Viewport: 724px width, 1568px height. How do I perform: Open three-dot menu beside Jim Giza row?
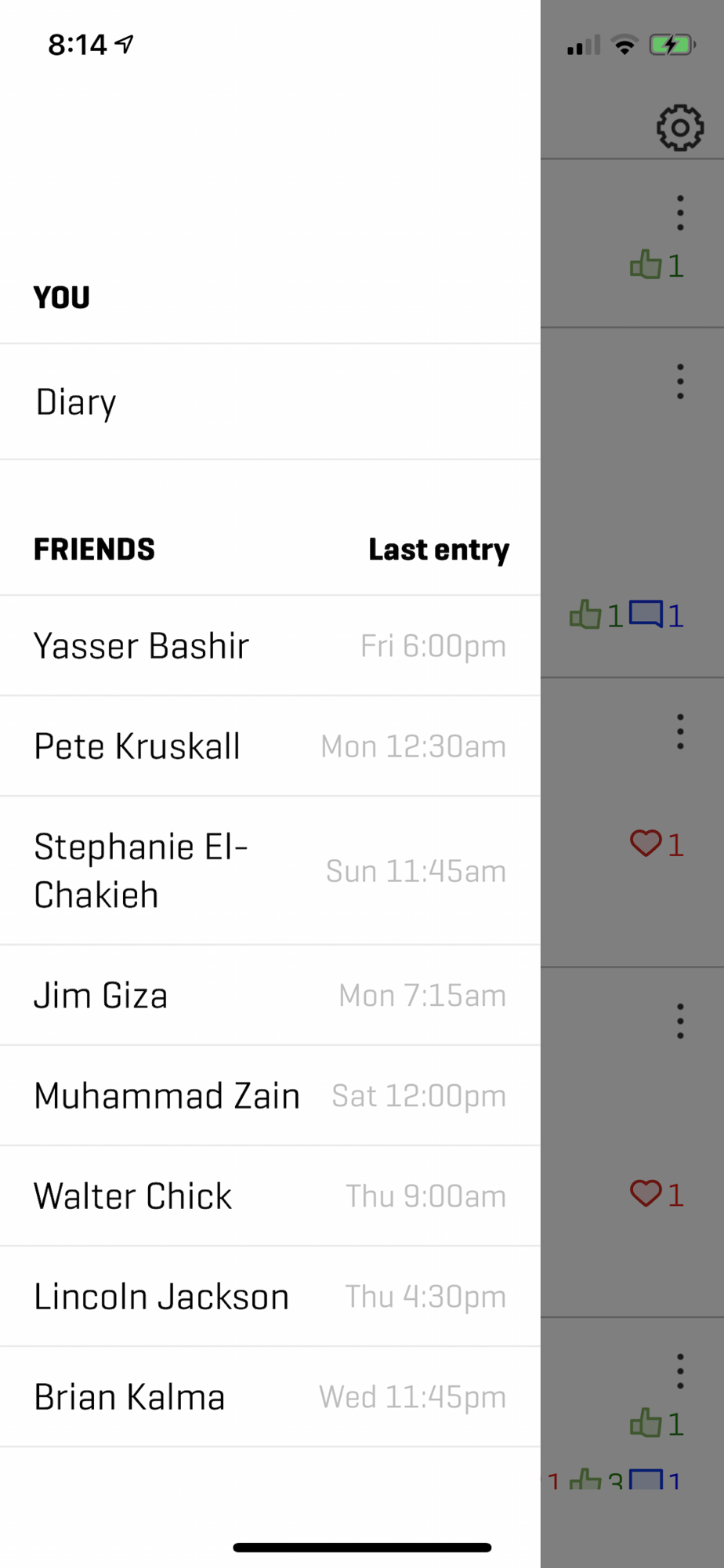[680, 1021]
